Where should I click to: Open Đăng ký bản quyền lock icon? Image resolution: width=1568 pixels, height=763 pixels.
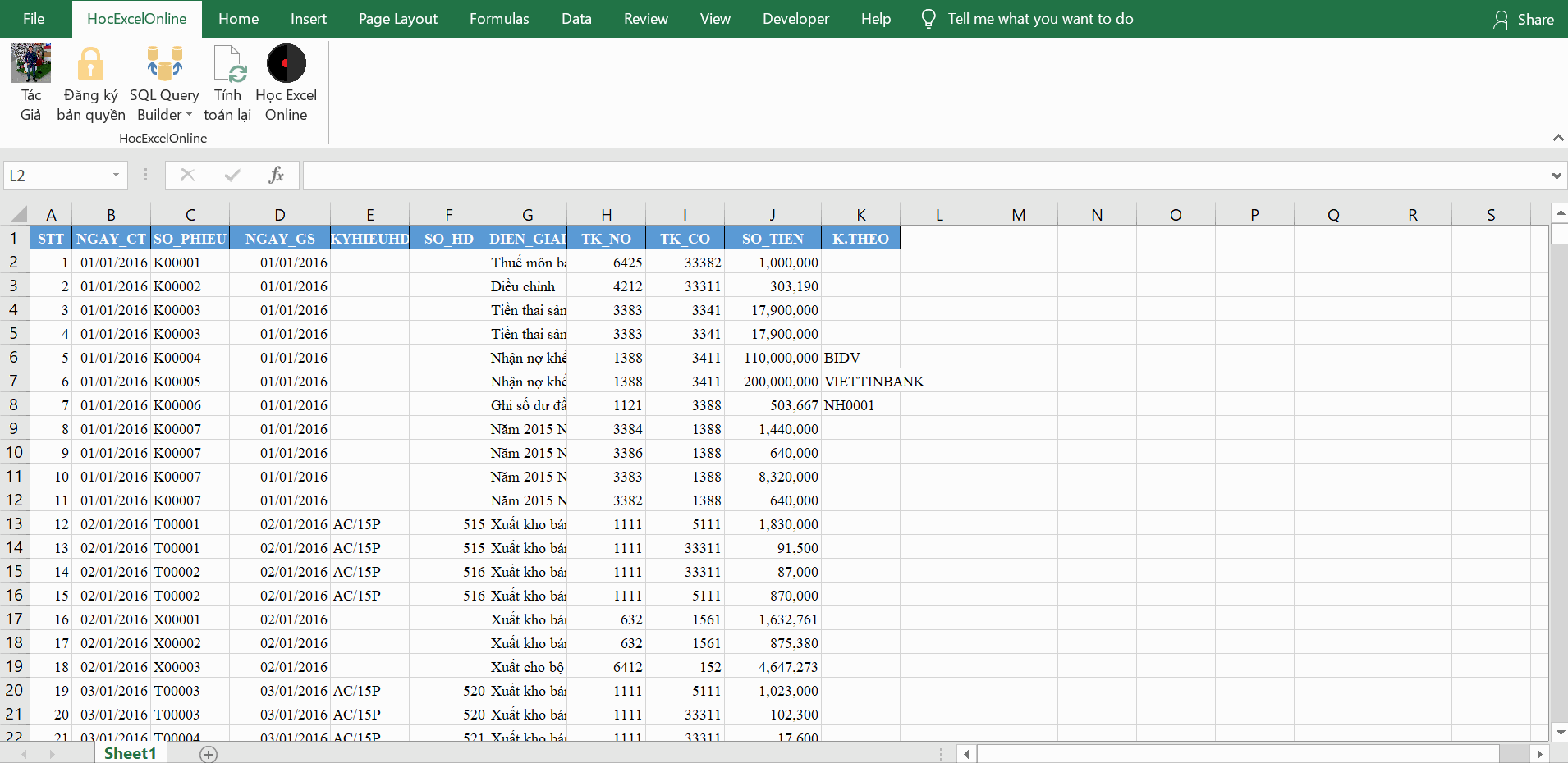pyautogui.click(x=90, y=65)
